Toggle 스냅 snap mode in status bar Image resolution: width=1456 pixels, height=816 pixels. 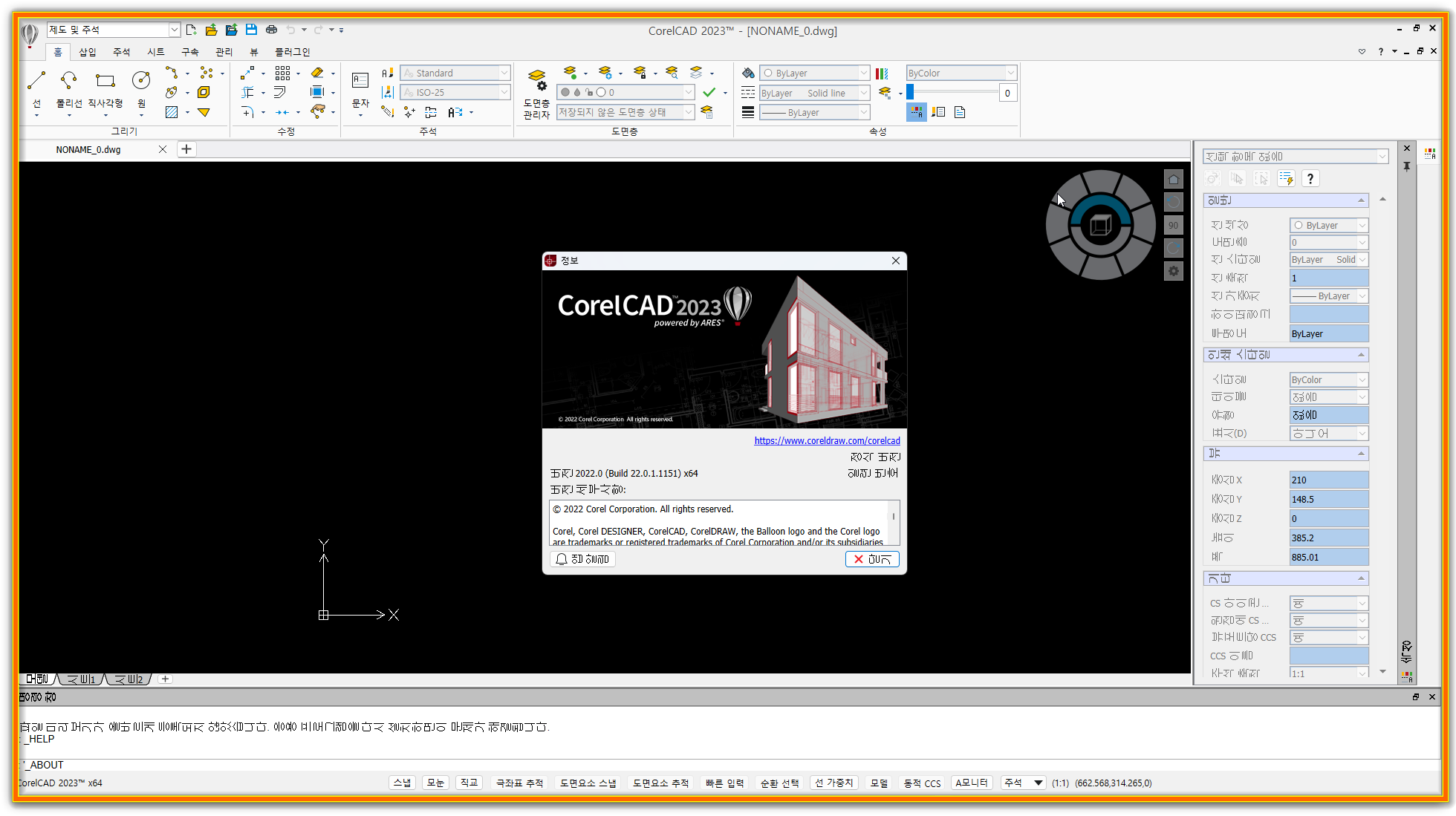coord(402,783)
